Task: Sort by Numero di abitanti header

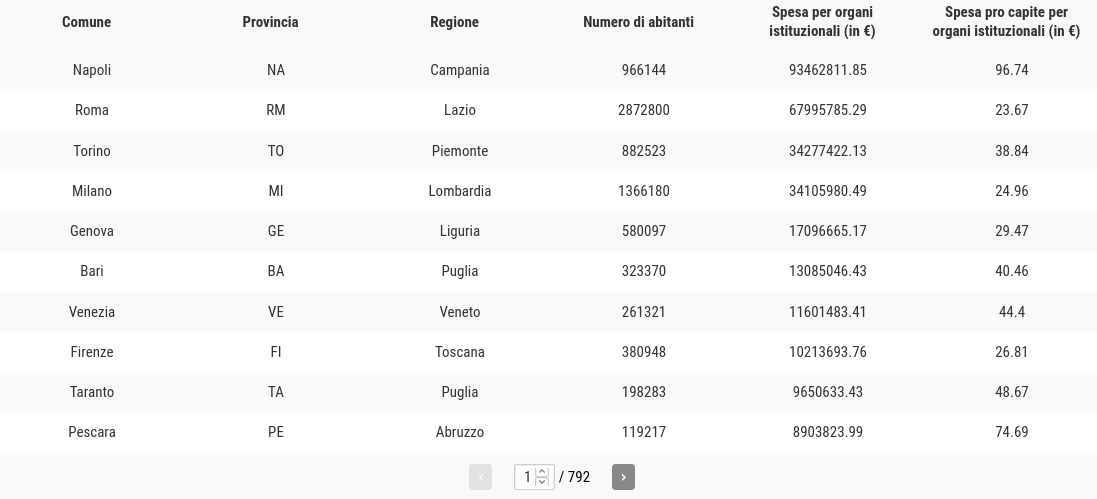Action: 638,22
